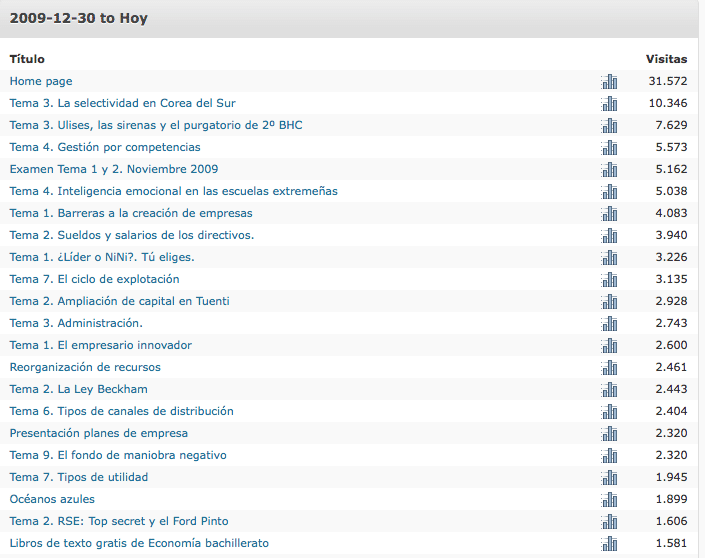Open Sueldos y salarios de los directivos link
705x558 pixels.
coord(132,235)
